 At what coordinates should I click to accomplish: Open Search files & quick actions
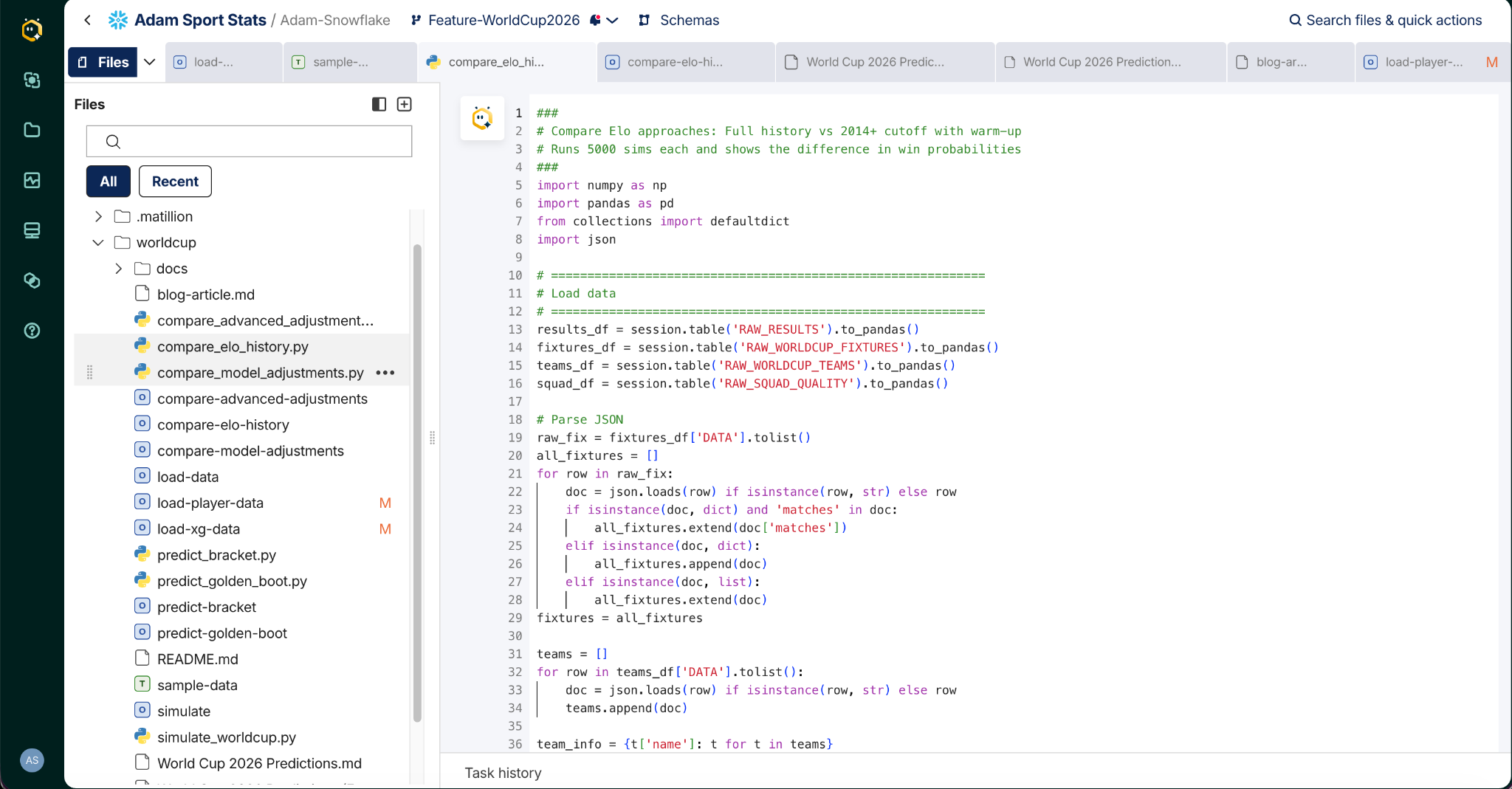click(x=1386, y=20)
